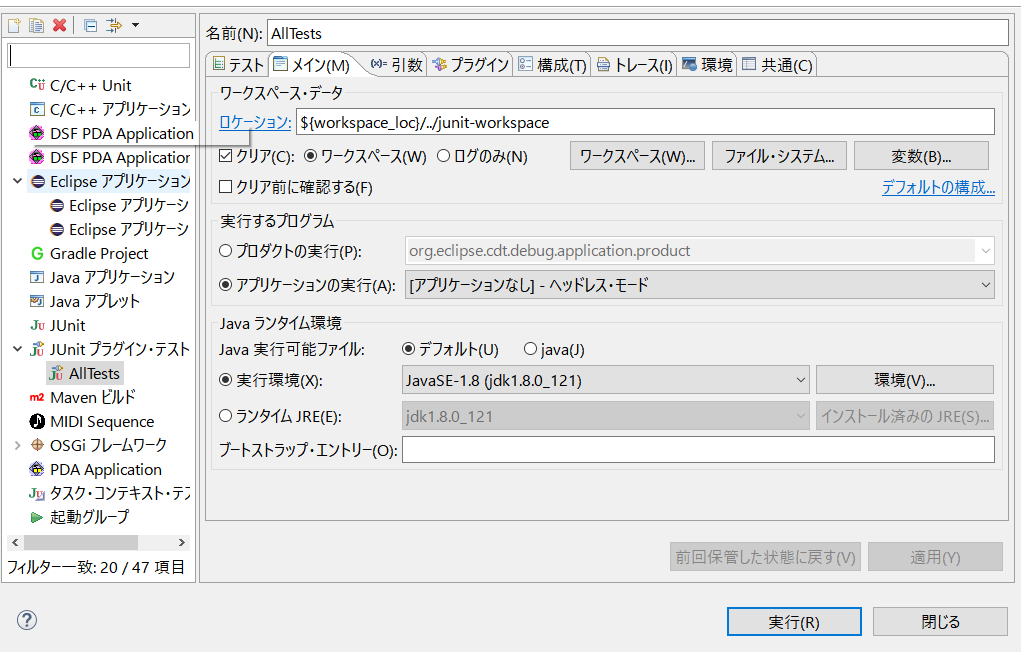Select ランタイム JRE(E) radio button

225,416
